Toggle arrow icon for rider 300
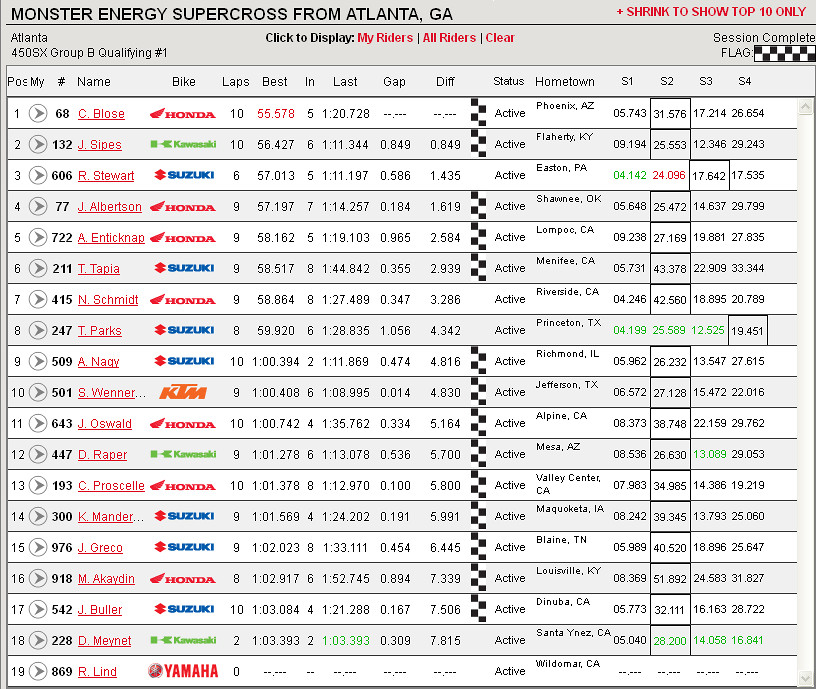 [37, 516]
